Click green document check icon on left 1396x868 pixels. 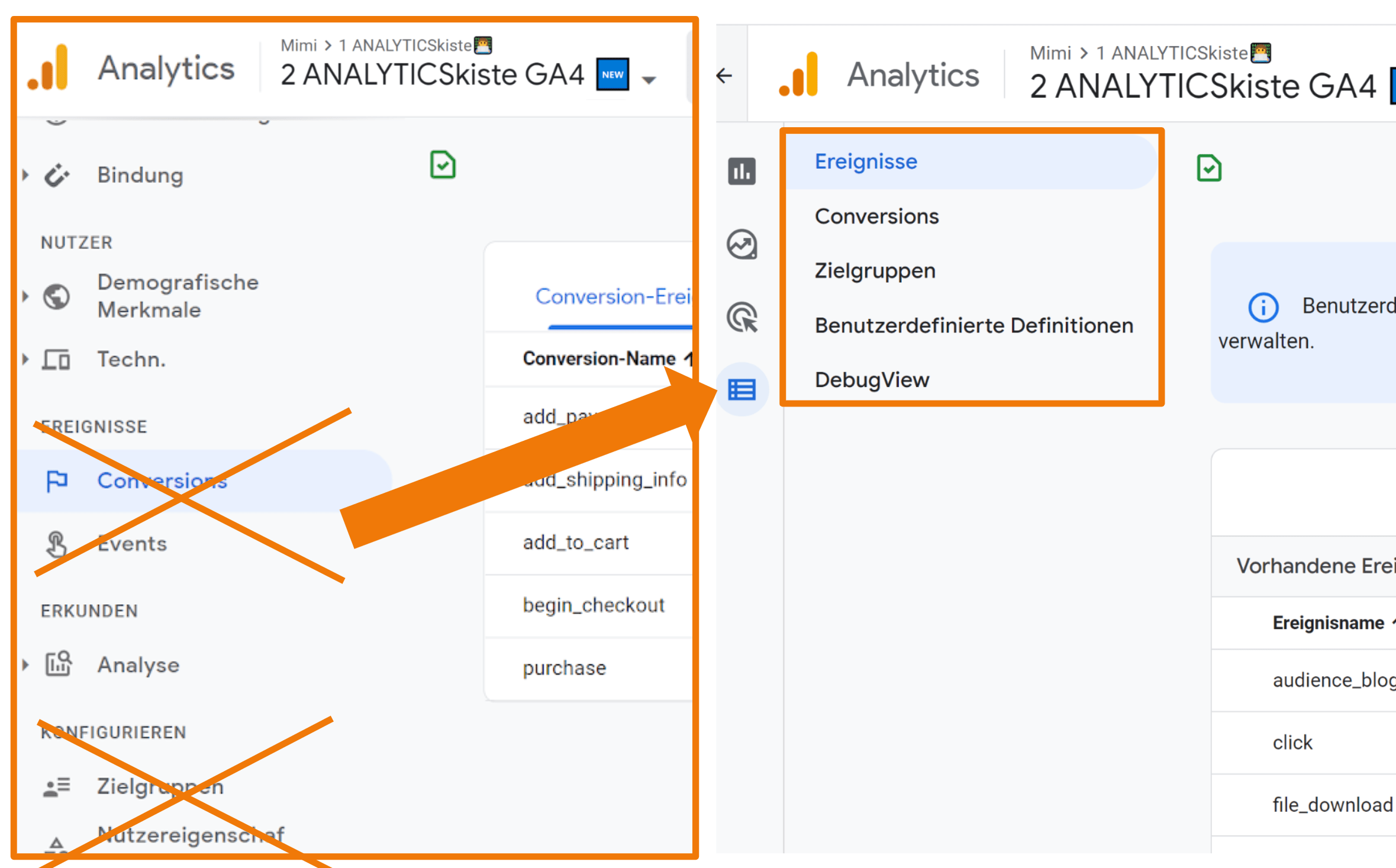[x=443, y=164]
